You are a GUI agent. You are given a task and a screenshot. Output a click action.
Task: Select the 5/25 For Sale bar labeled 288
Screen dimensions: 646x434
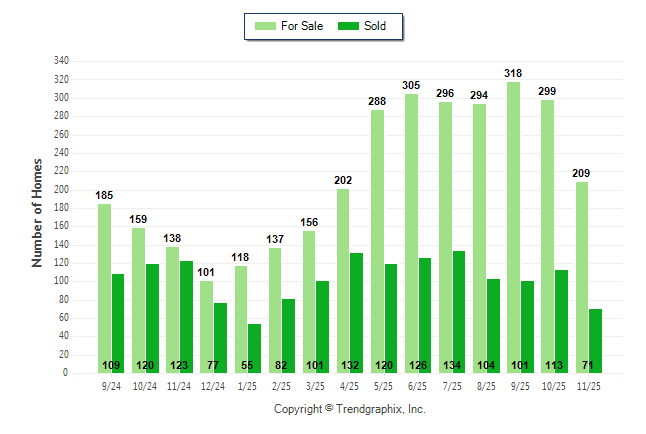[x=377, y=241]
